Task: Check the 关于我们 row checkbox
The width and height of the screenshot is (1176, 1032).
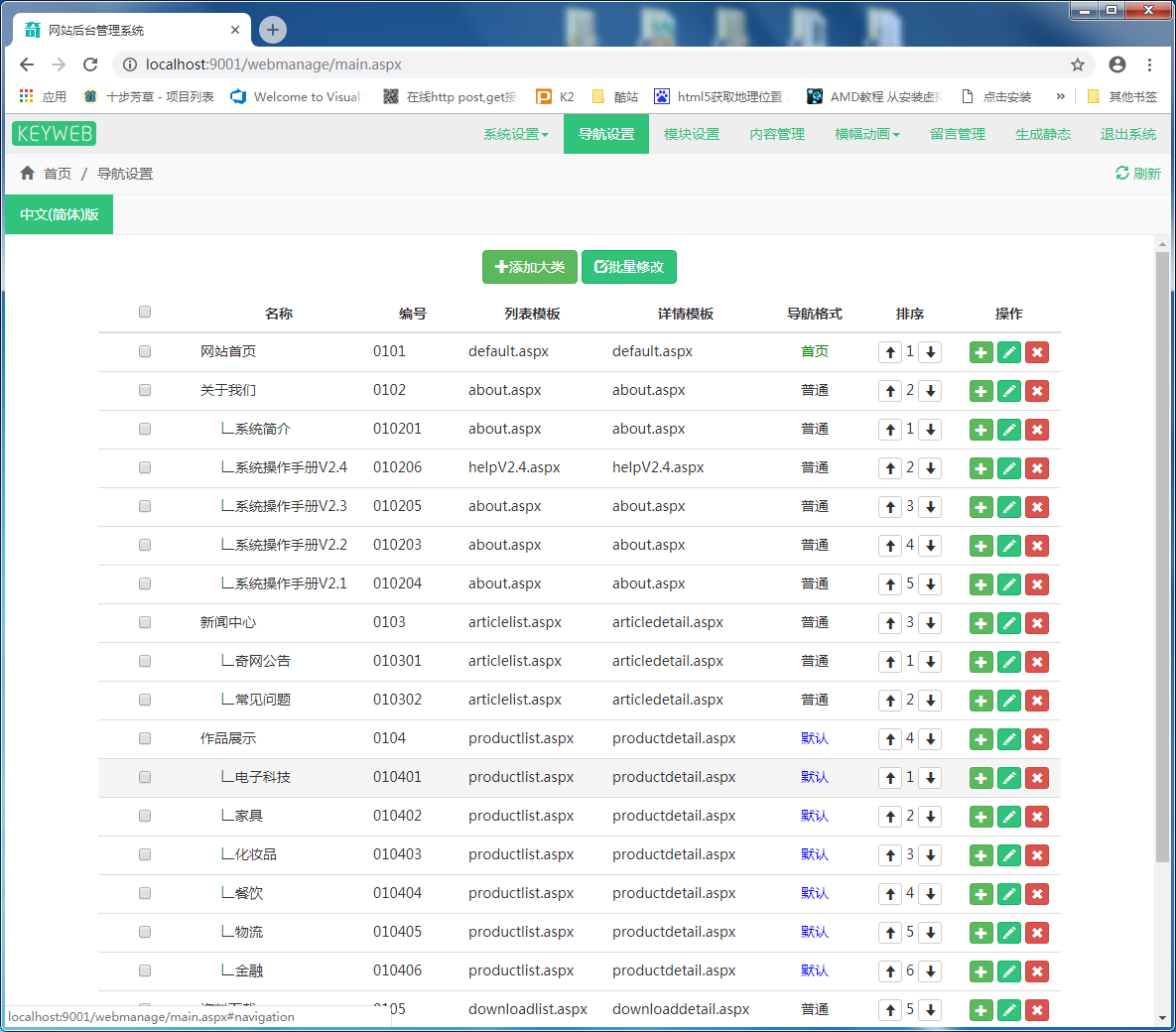Action: coord(145,390)
